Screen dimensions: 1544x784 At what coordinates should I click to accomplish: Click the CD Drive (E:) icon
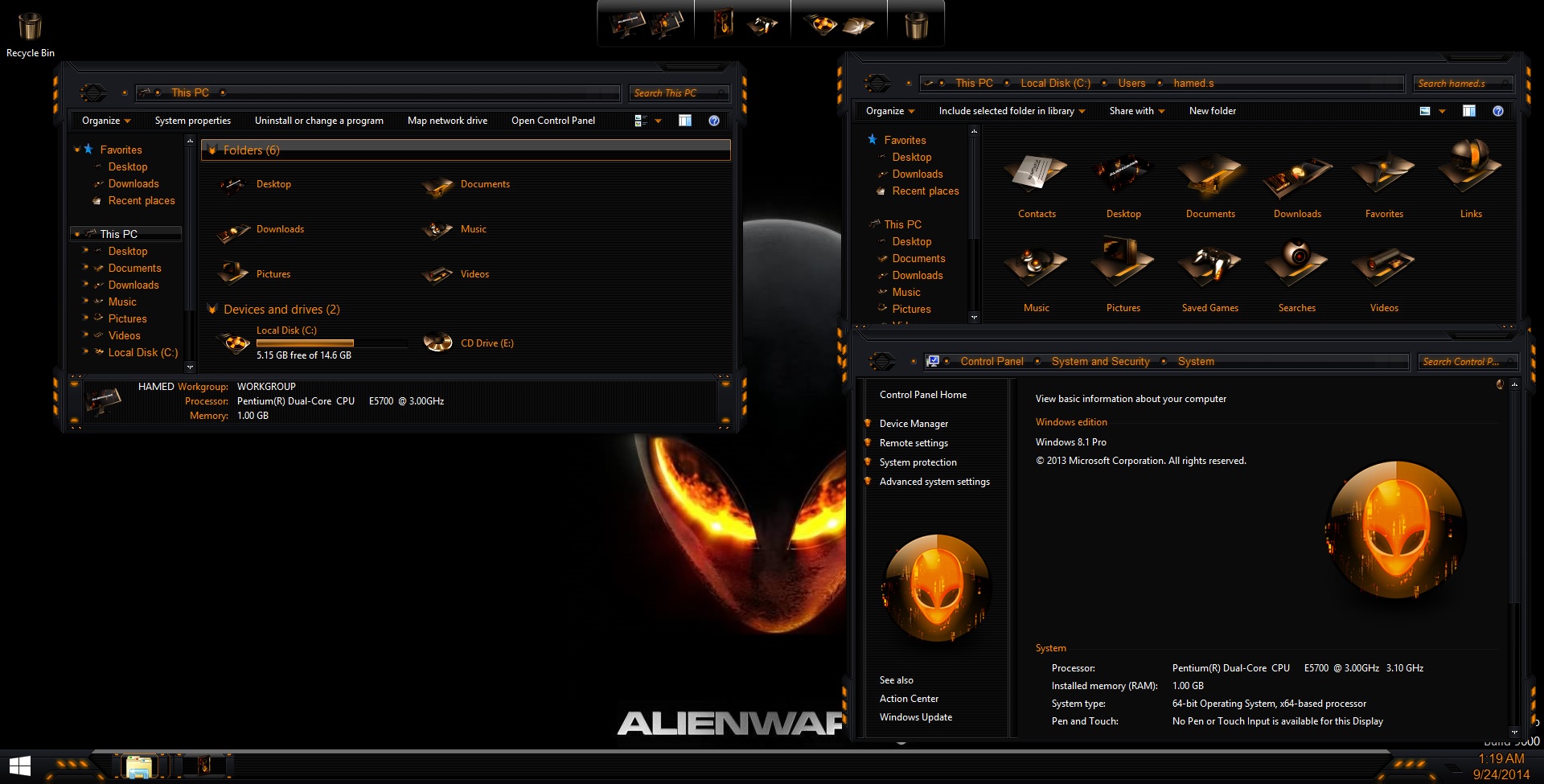coord(437,343)
